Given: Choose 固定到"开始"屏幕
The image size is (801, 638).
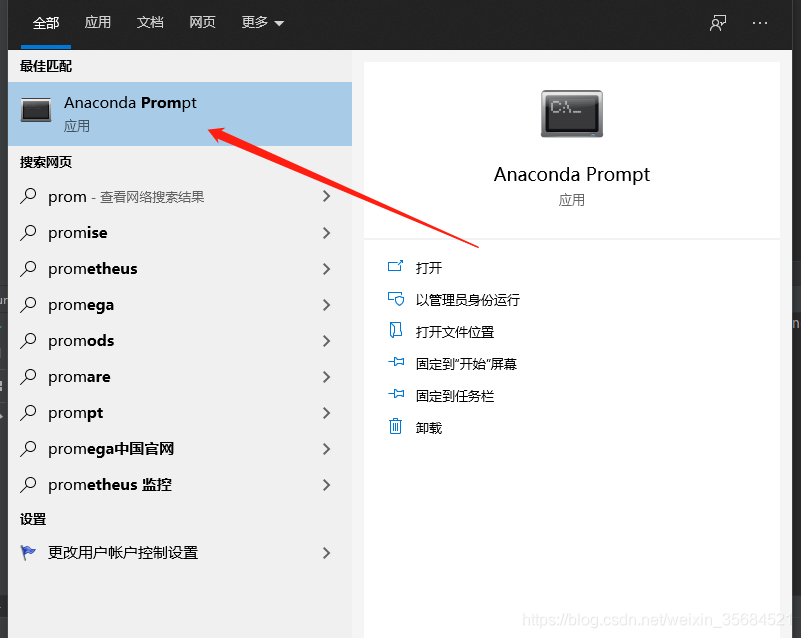Looking at the screenshot, I should pyautogui.click(x=466, y=364).
